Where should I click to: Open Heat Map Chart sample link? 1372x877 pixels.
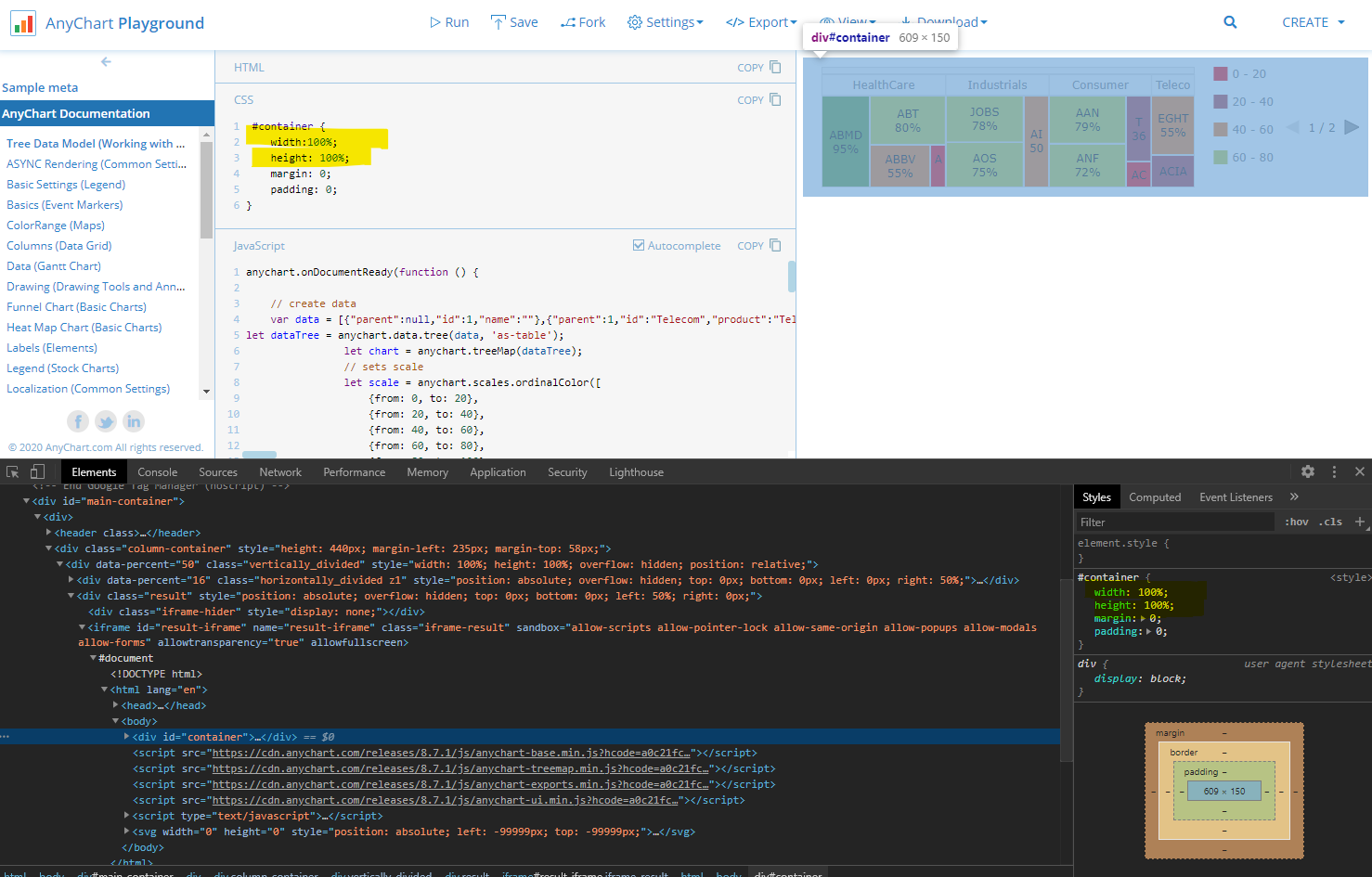point(84,328)
